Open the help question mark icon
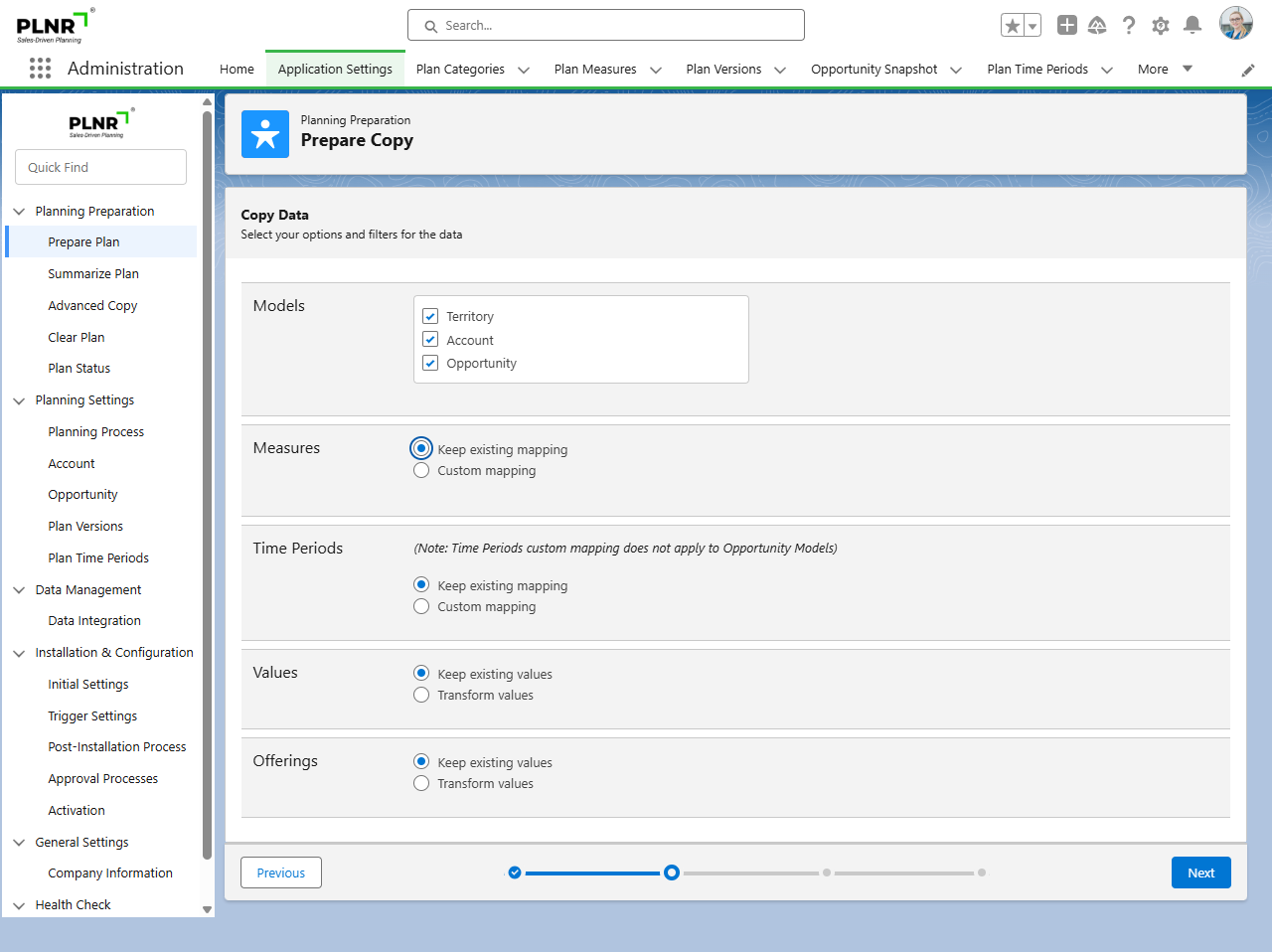Viewport: 1272px width, 952px height. point(1129,25)
